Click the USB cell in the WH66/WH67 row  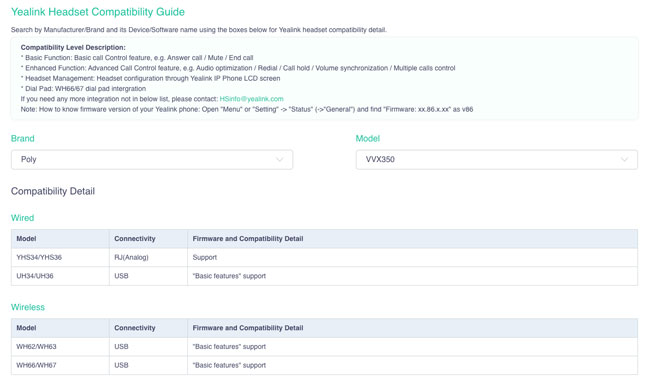coord(148,365)
